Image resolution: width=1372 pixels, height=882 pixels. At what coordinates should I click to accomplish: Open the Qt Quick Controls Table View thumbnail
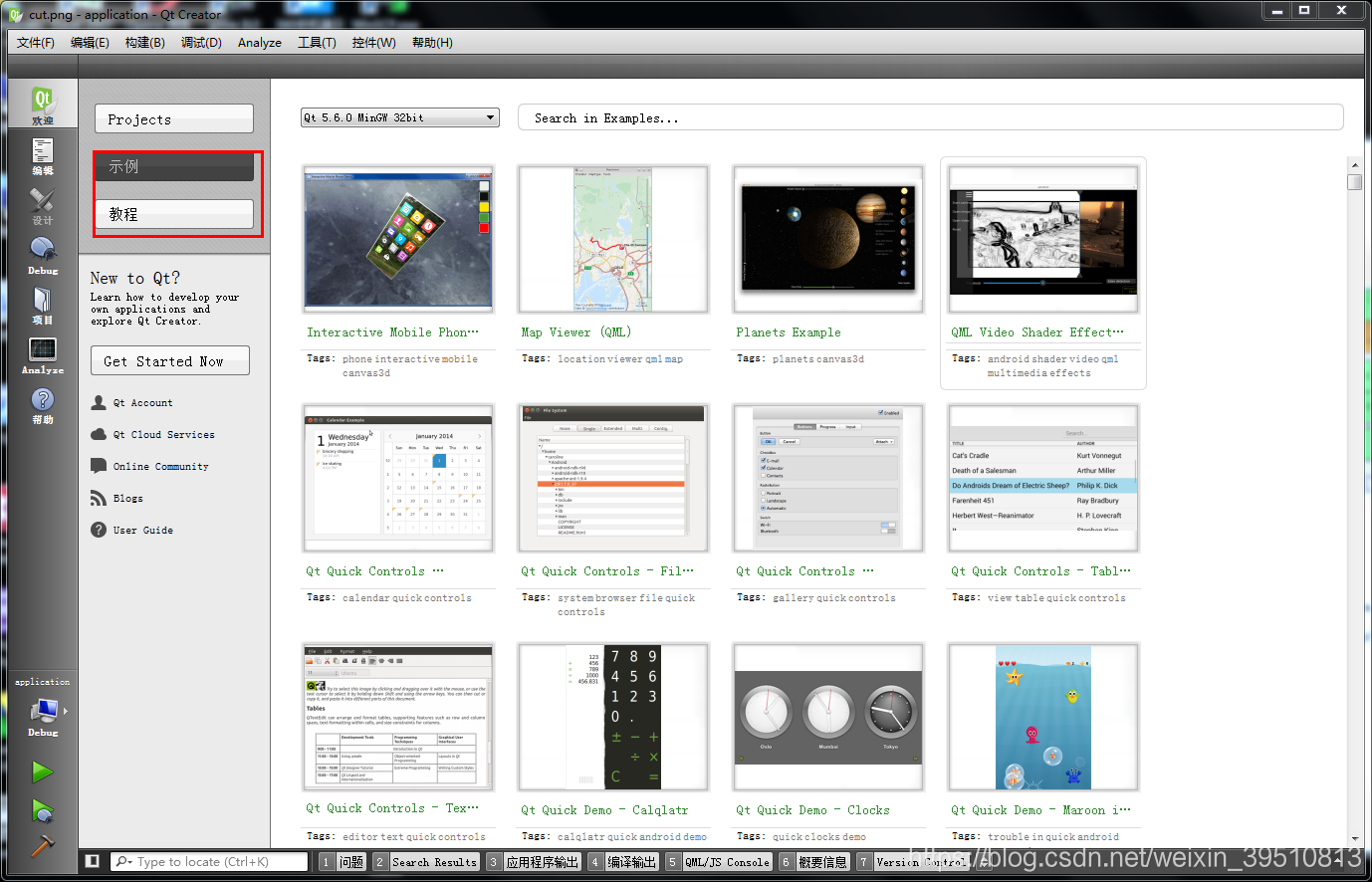[1043, 478]
